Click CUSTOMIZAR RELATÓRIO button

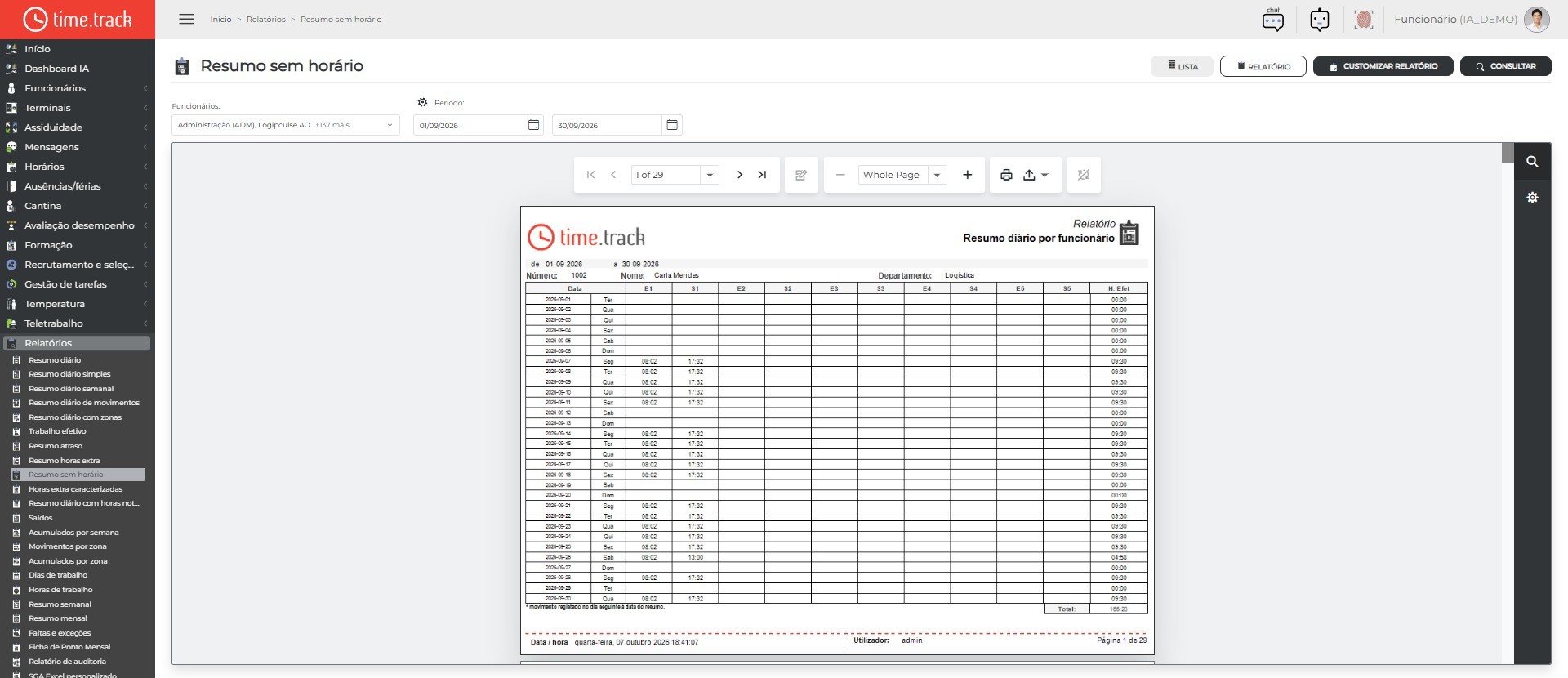1383,66
